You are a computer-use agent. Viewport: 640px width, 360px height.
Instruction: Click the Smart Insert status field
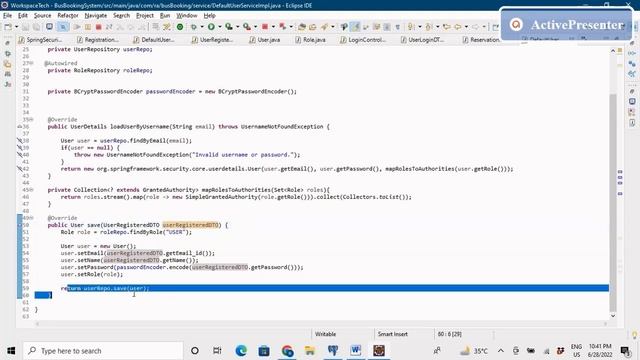pos(393,334)
